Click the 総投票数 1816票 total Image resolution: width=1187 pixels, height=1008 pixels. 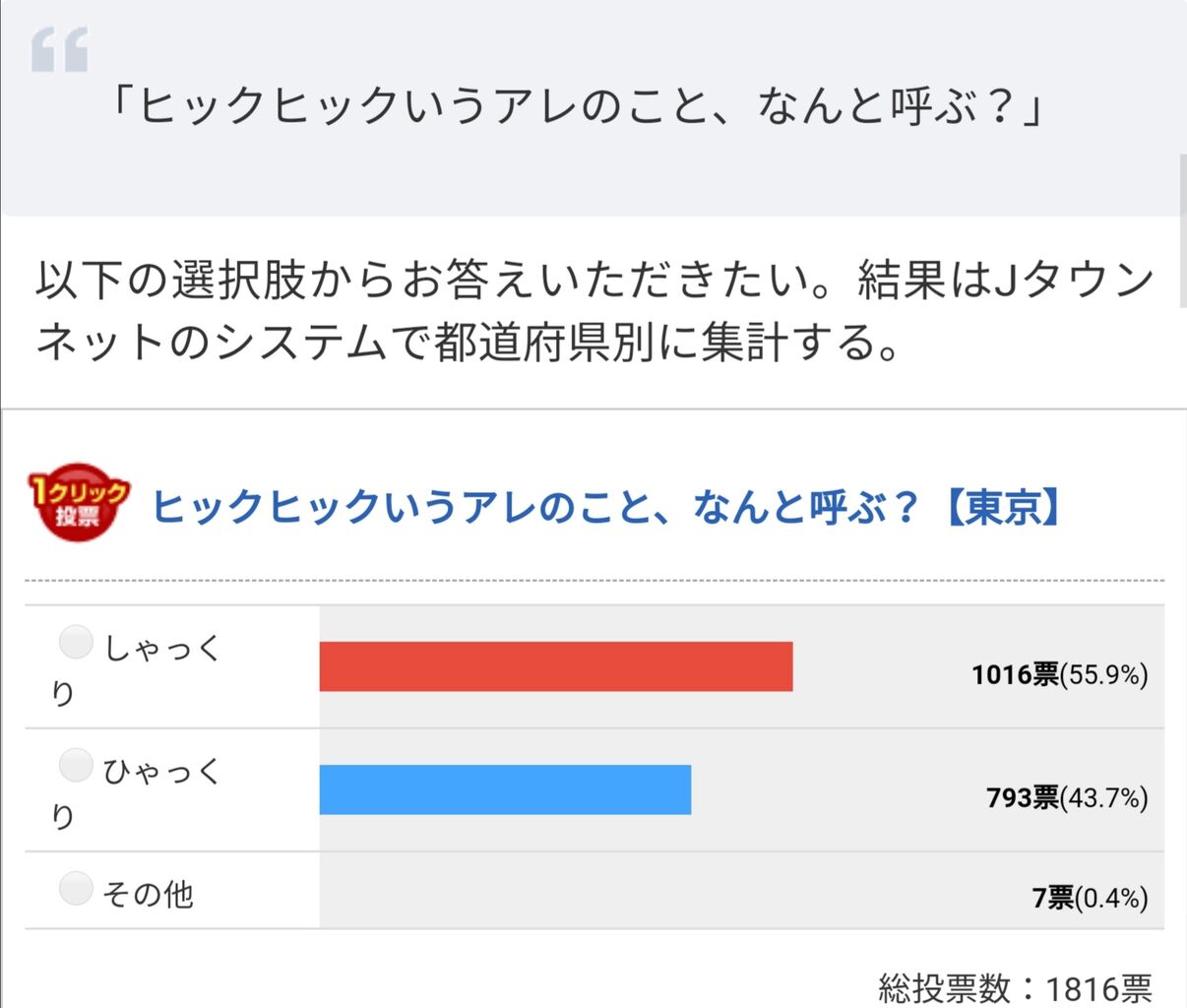click(1014, 987)
